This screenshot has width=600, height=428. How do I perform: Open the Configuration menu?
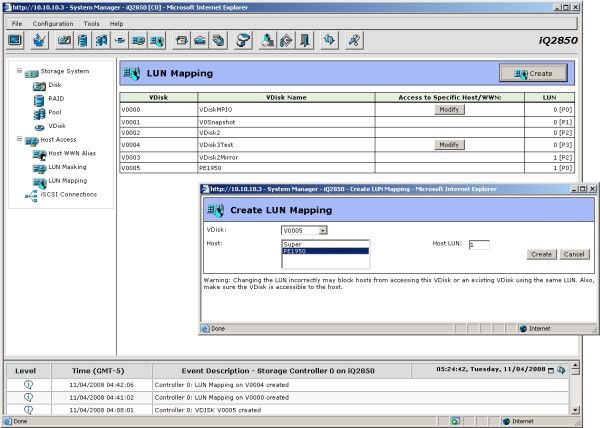point(53,24)
